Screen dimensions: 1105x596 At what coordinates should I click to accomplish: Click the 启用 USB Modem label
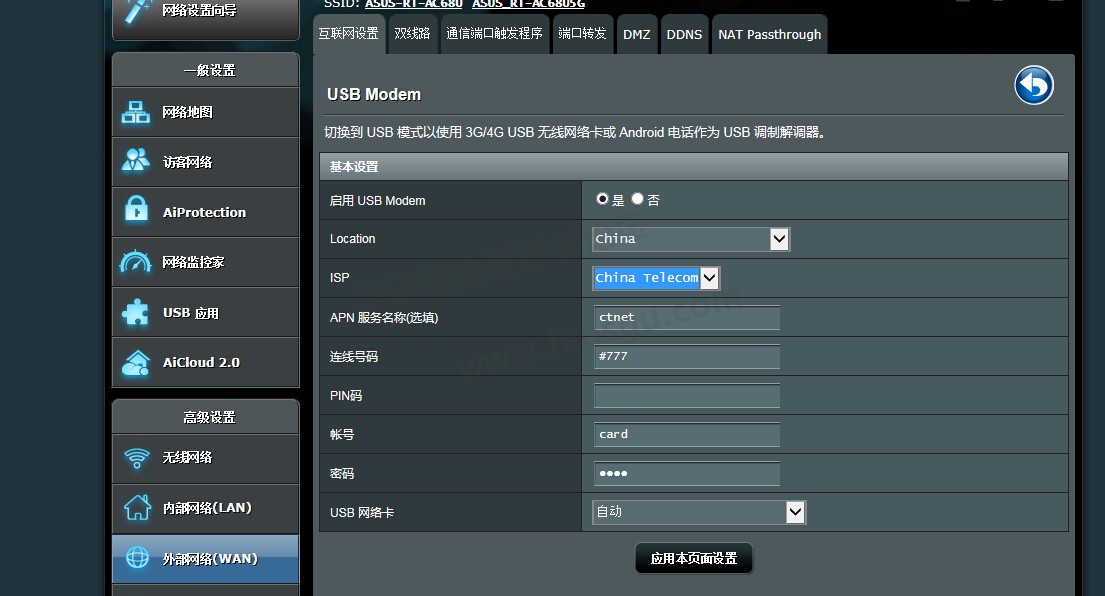coord(377,201)
